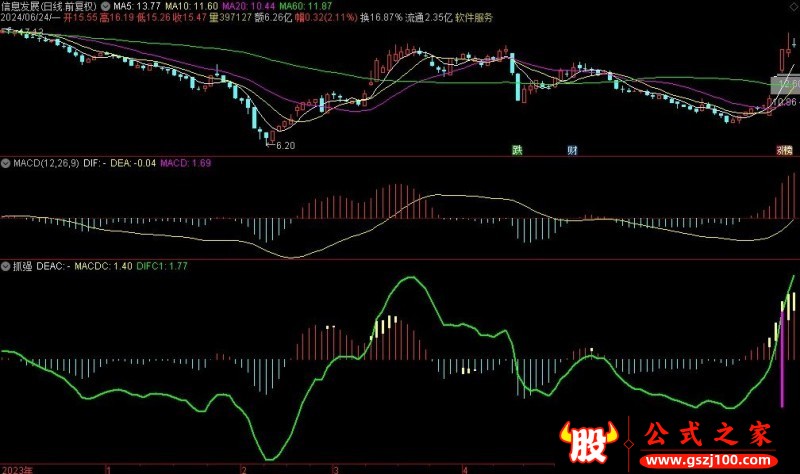Select the MA60: 11.87 moving average label
Viewport: 800px width, 474px height.
click(x=306, y=7)
